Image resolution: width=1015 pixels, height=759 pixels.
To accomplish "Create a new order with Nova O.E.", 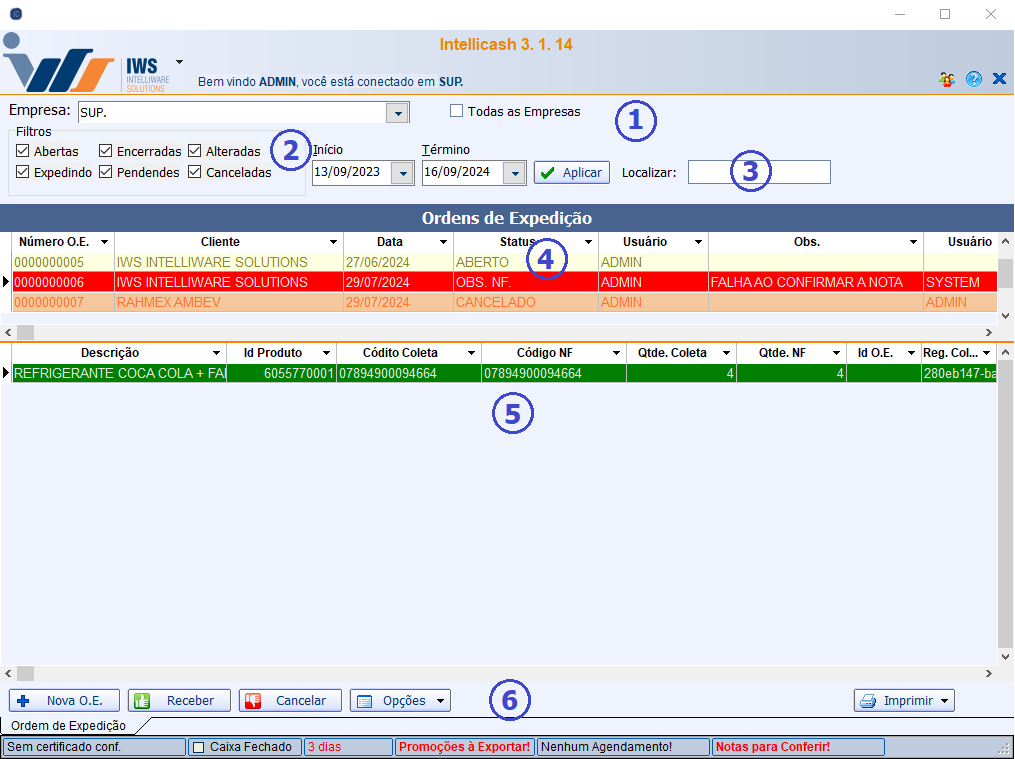I will [x=64, y=701].
